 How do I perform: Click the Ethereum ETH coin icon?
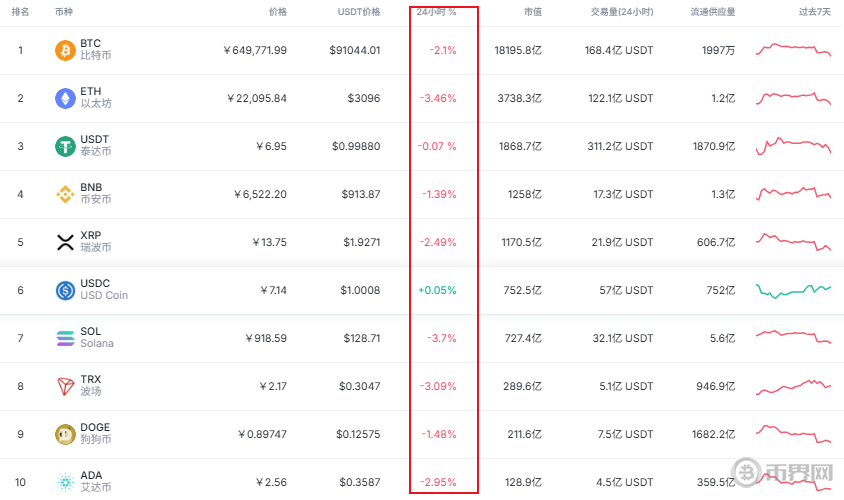click(65, 98)
